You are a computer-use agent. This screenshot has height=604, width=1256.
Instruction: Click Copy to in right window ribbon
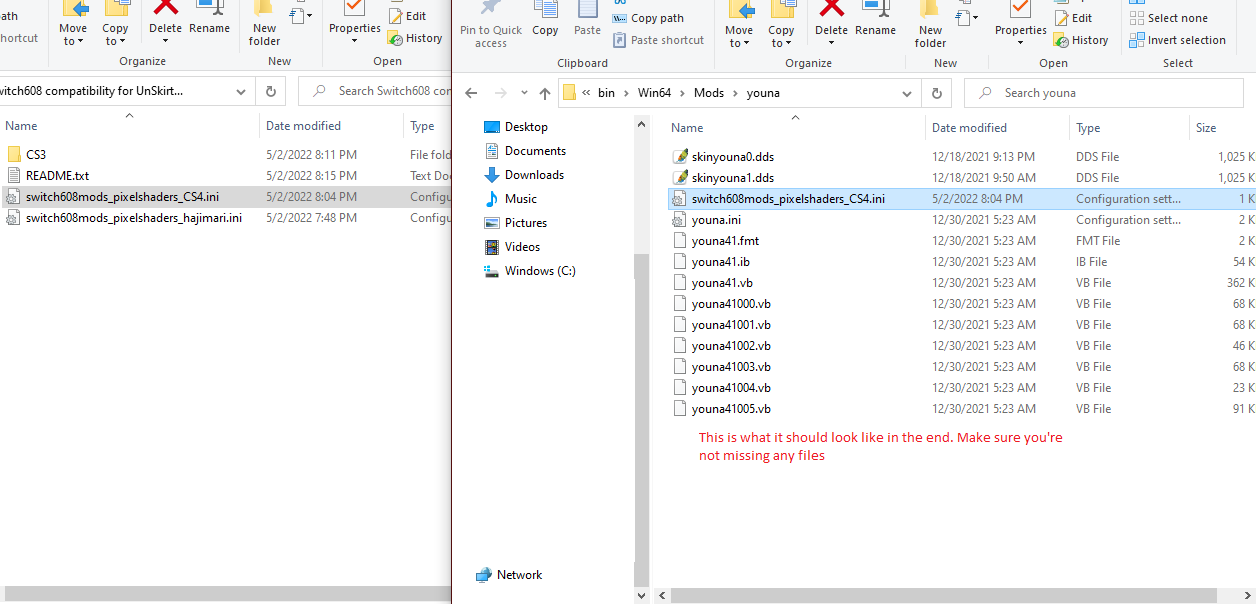click(781, 24)
